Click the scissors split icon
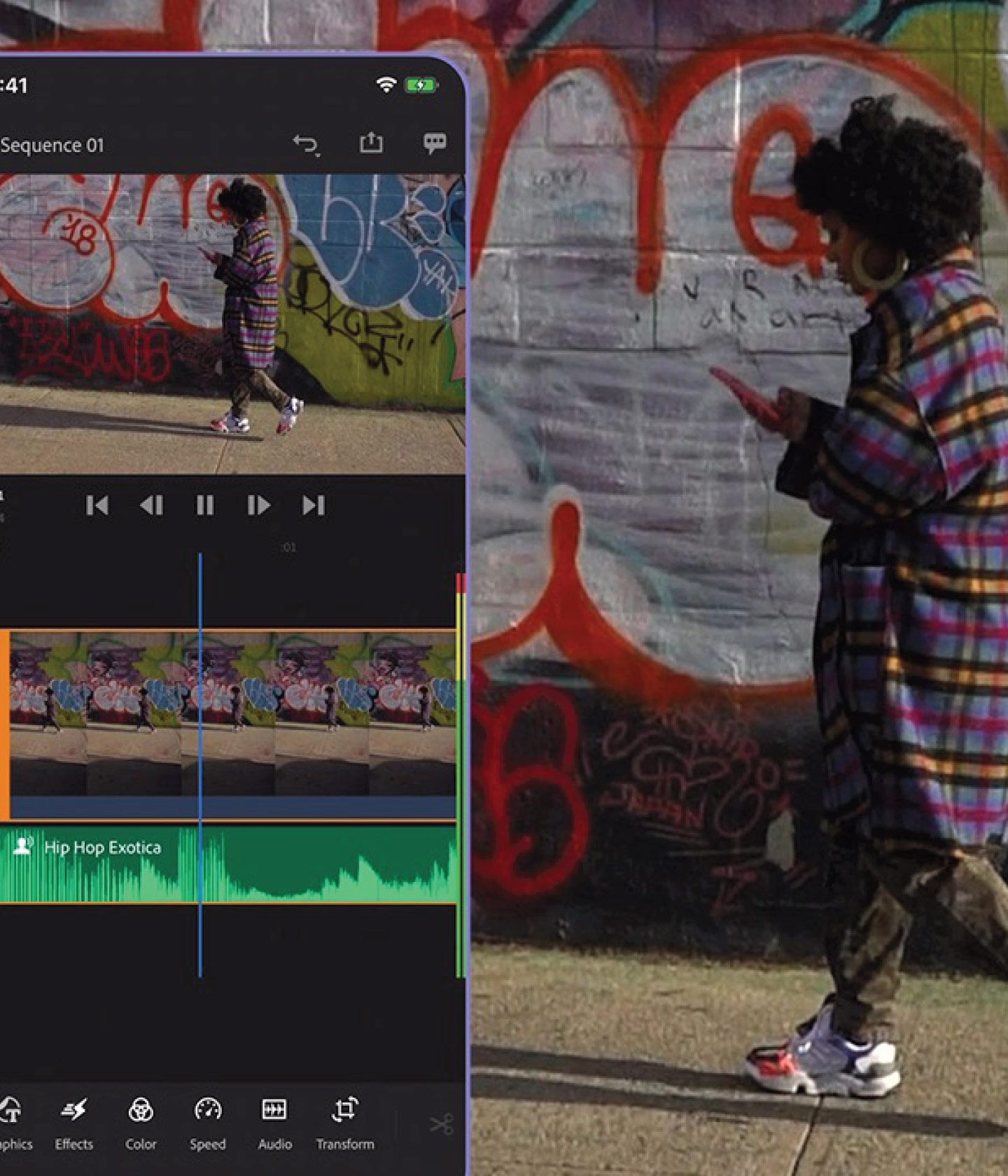 click(441, 1124)
